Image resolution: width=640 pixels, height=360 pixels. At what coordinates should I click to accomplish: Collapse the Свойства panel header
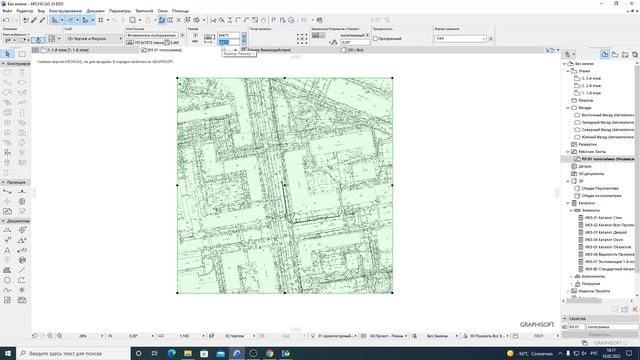click(565, 318)
